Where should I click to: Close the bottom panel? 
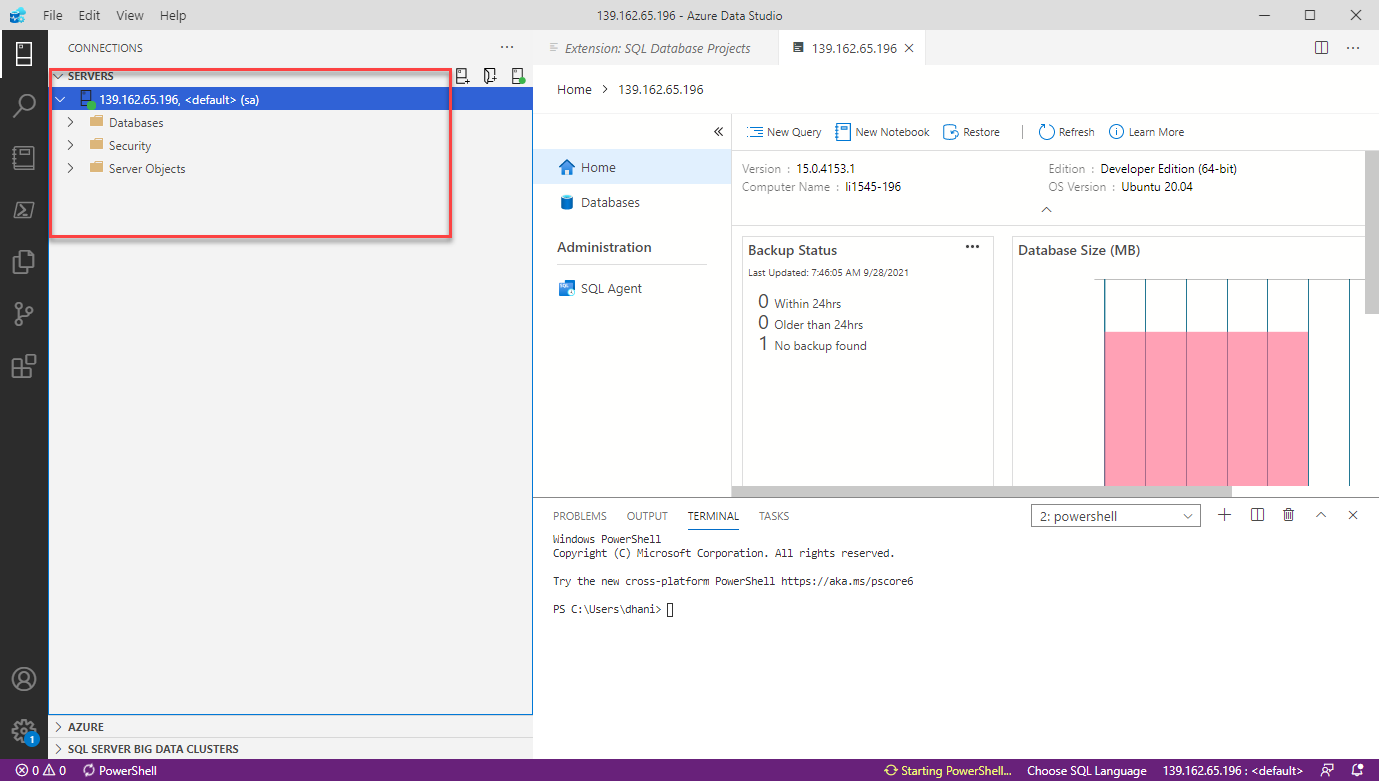(x=1353, y=515)
